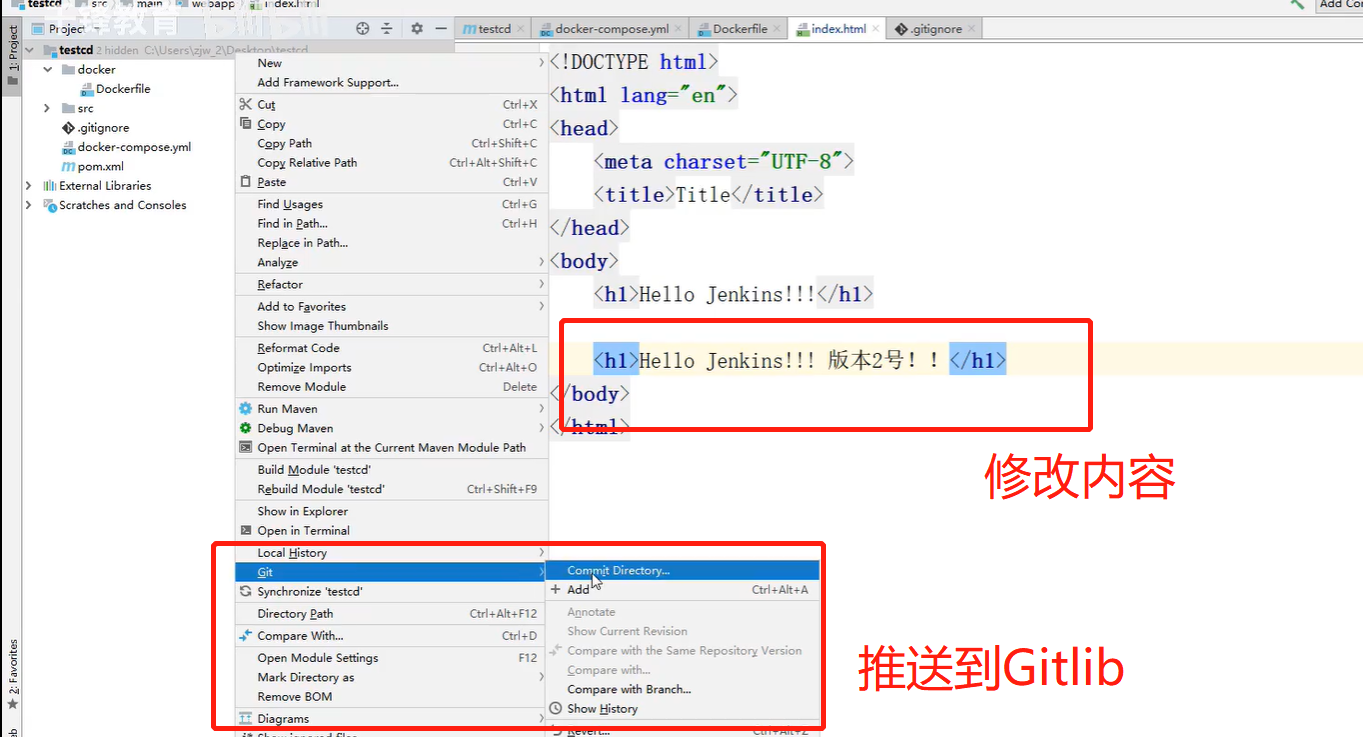
Task: Select Remove BOM
Action: (x=392, y=697)
